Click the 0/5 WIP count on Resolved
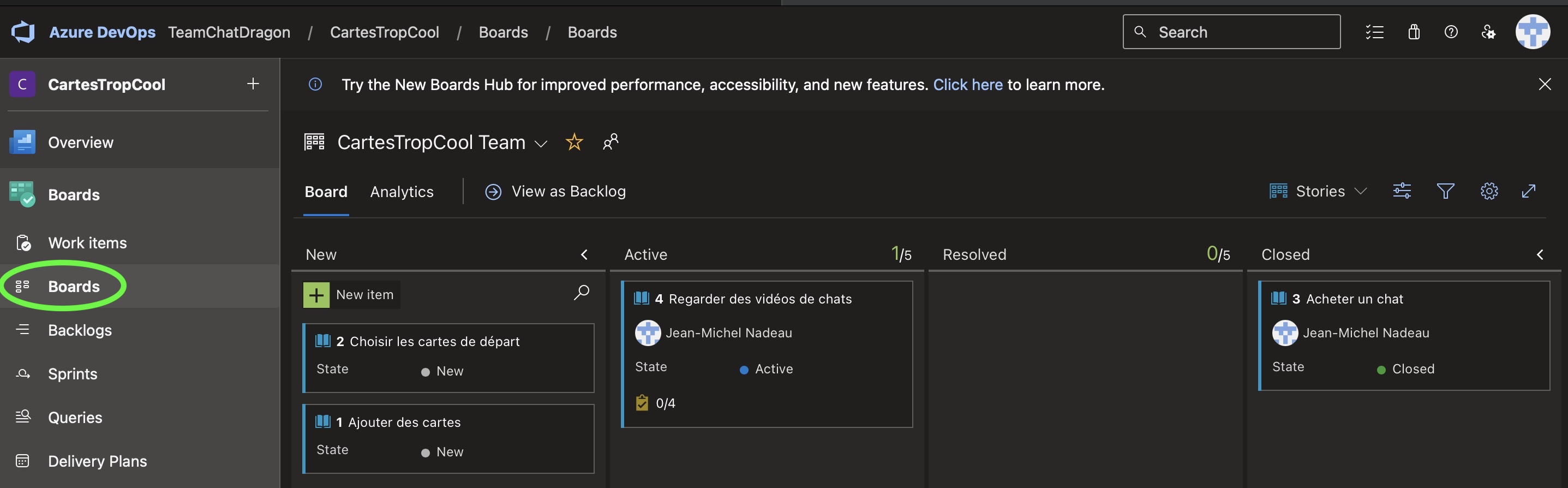 pos(1218,254)
